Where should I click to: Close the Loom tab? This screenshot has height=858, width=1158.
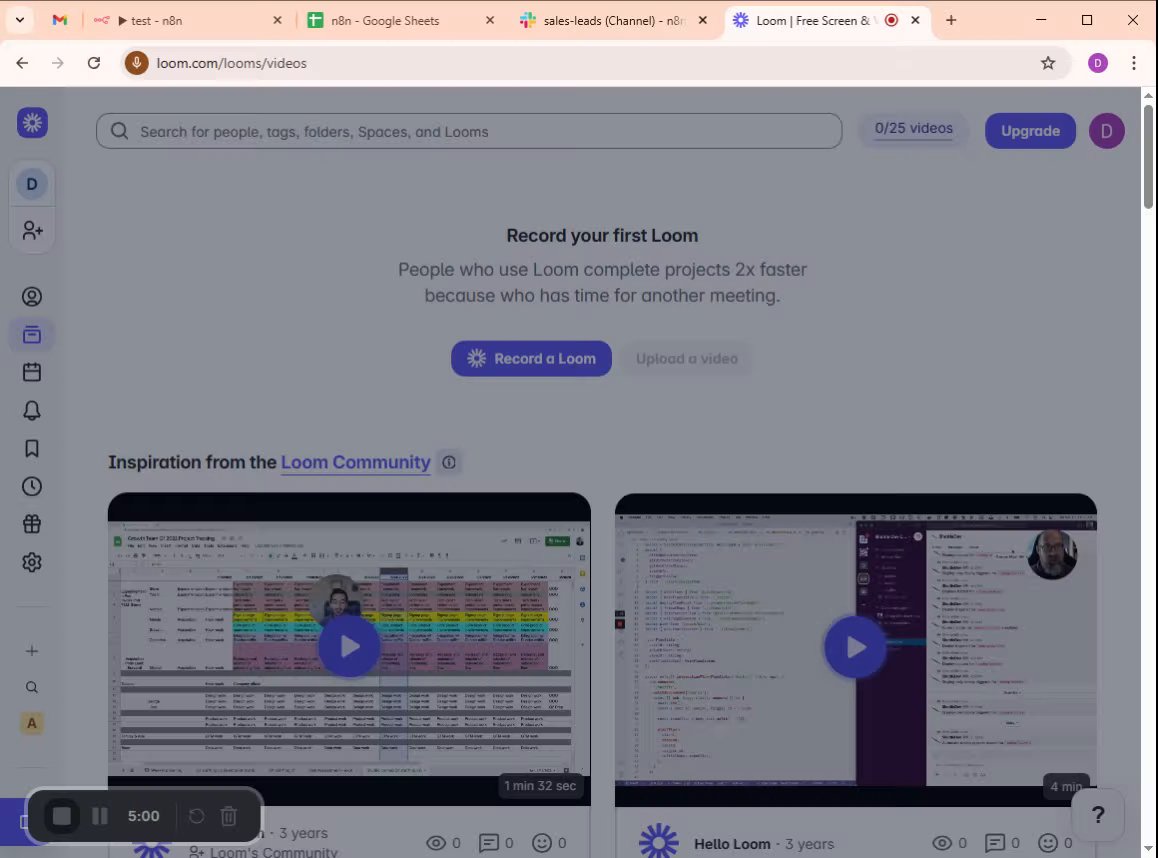[915, 21]
